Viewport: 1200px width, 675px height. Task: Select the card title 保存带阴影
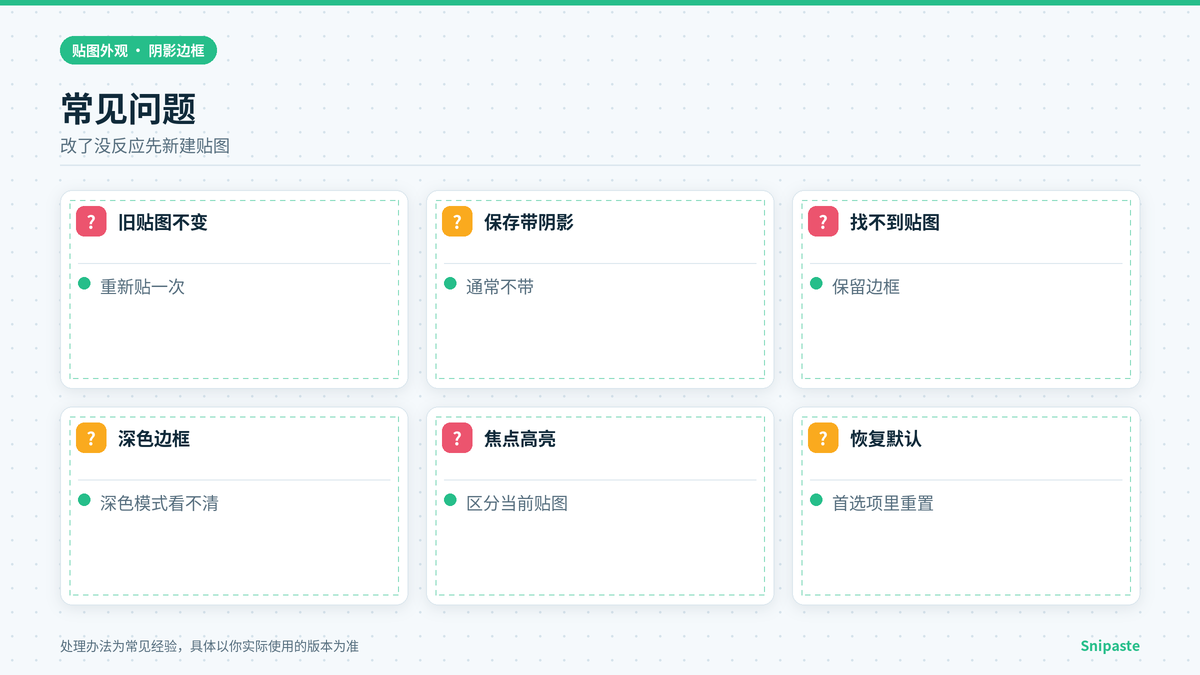click(529, 222)
